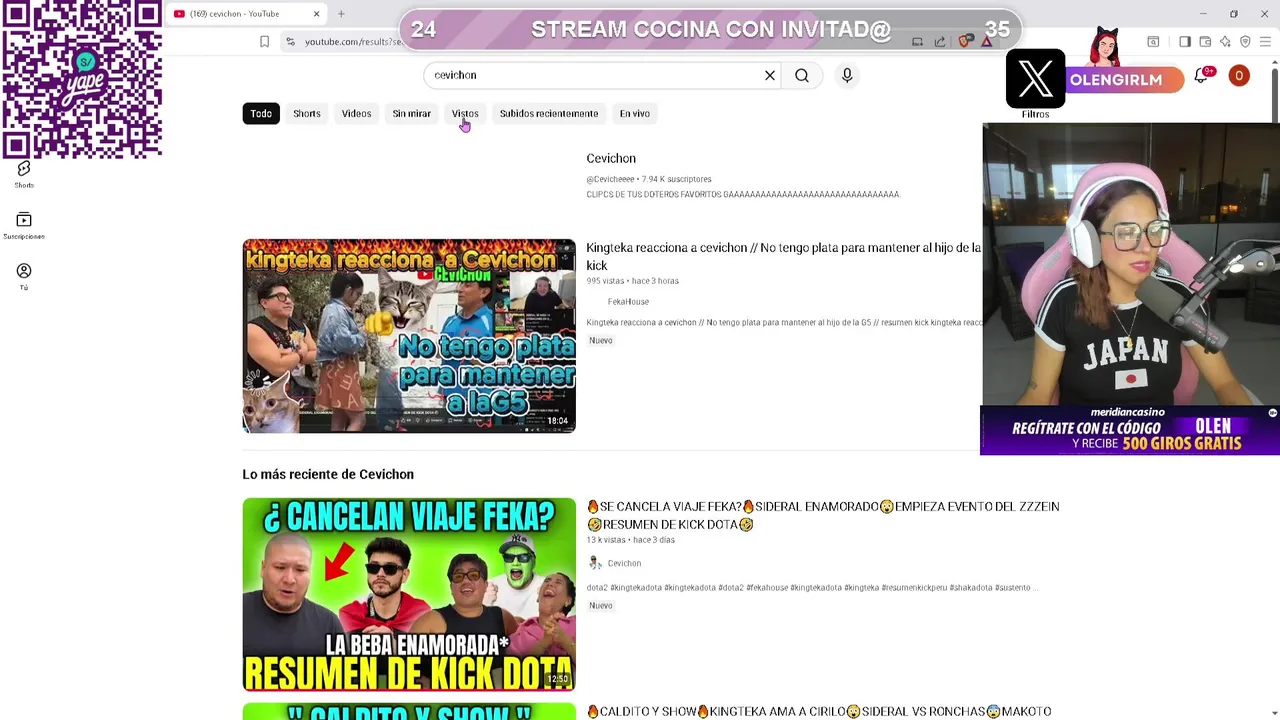Image resolution: width=1280 pixels, height=720 pixels.
Task: Open SE CANCELA VIAJE FEKA video title
Action: 822,515
